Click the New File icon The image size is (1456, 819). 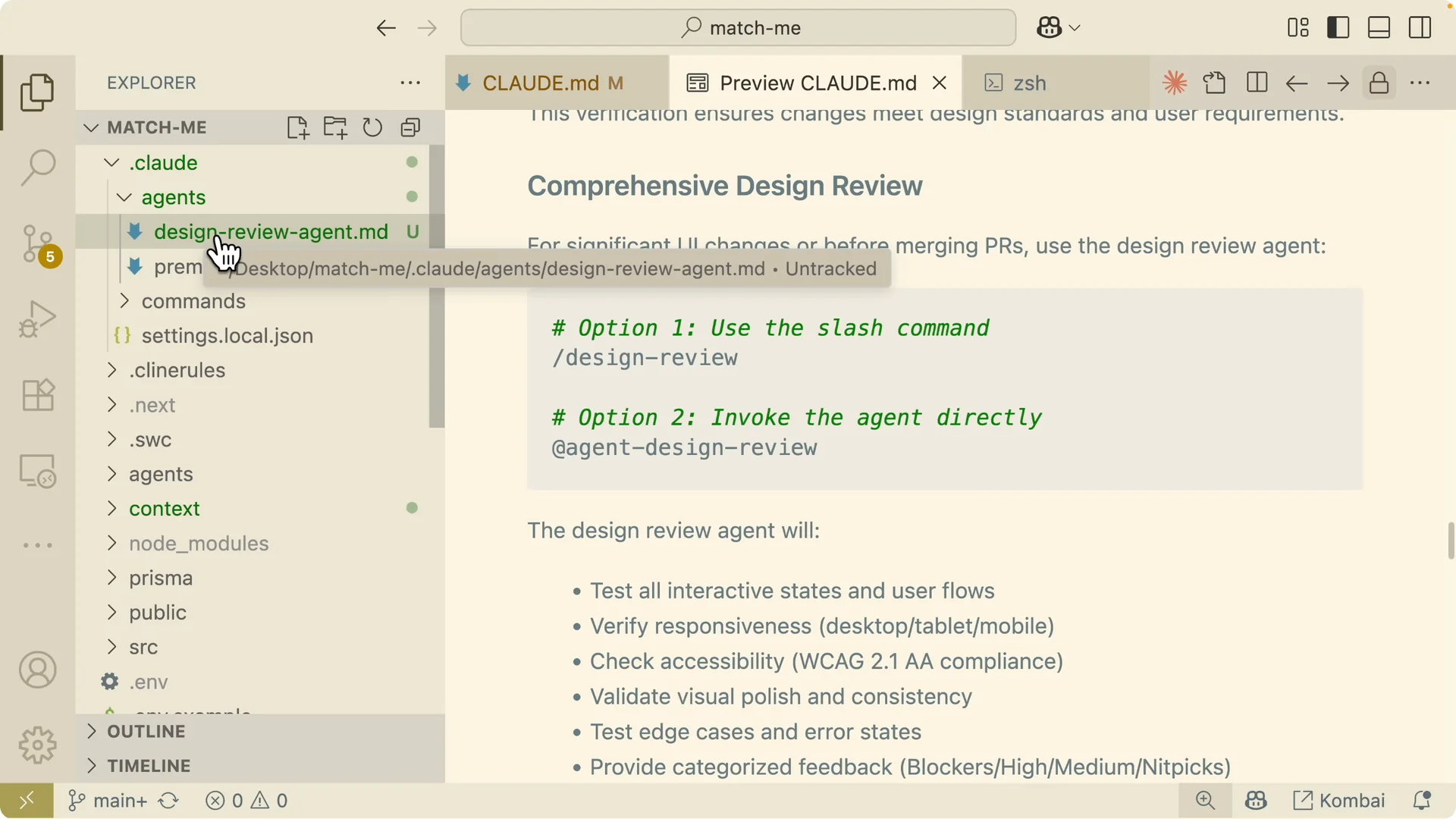[298, 127]
